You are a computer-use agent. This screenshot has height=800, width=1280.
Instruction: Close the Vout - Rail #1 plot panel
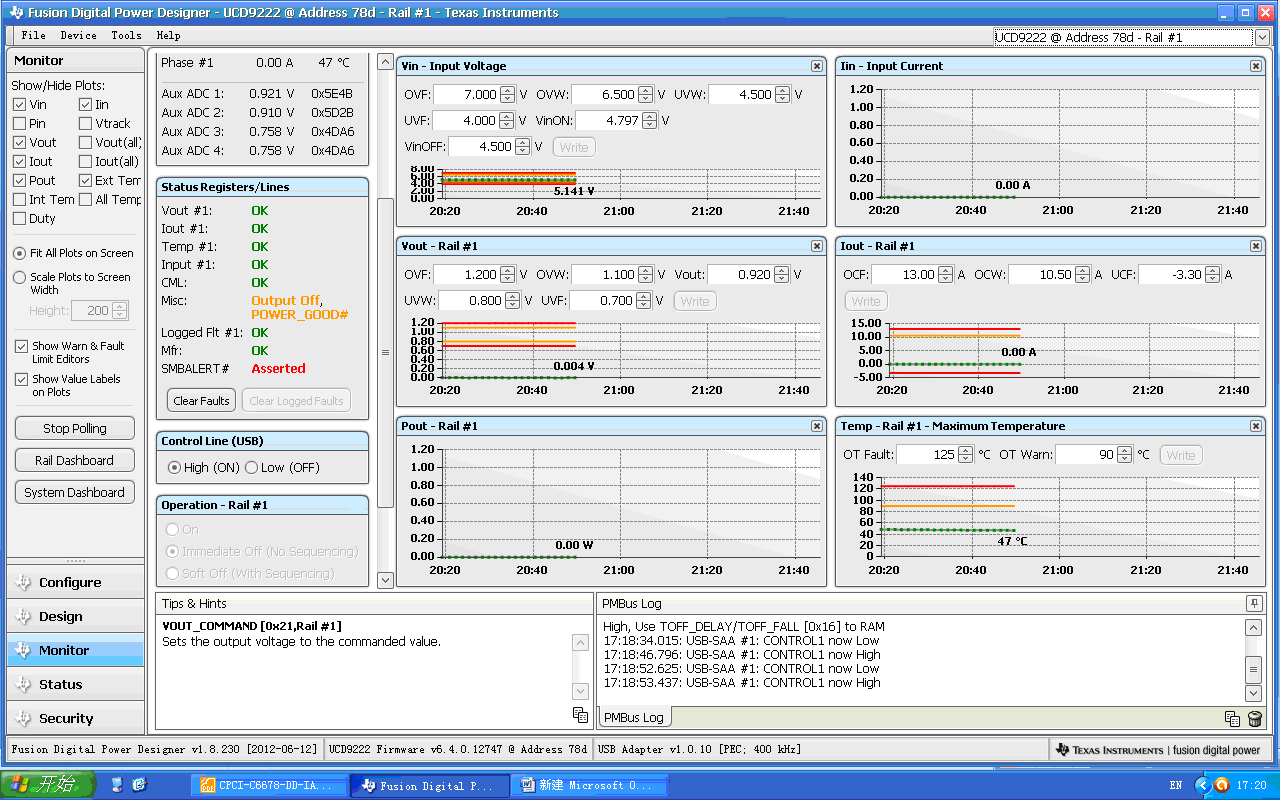click(x=817, y=246)
